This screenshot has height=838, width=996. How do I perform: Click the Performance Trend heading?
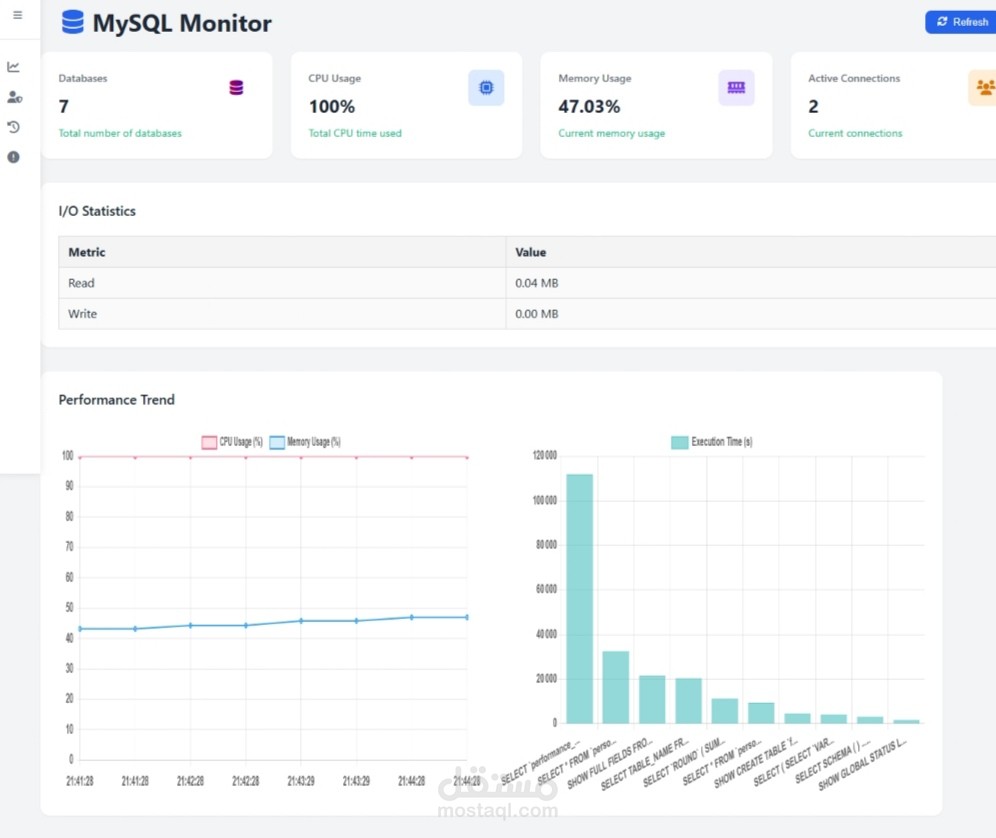pyautogui.click(x=116, y=400)
